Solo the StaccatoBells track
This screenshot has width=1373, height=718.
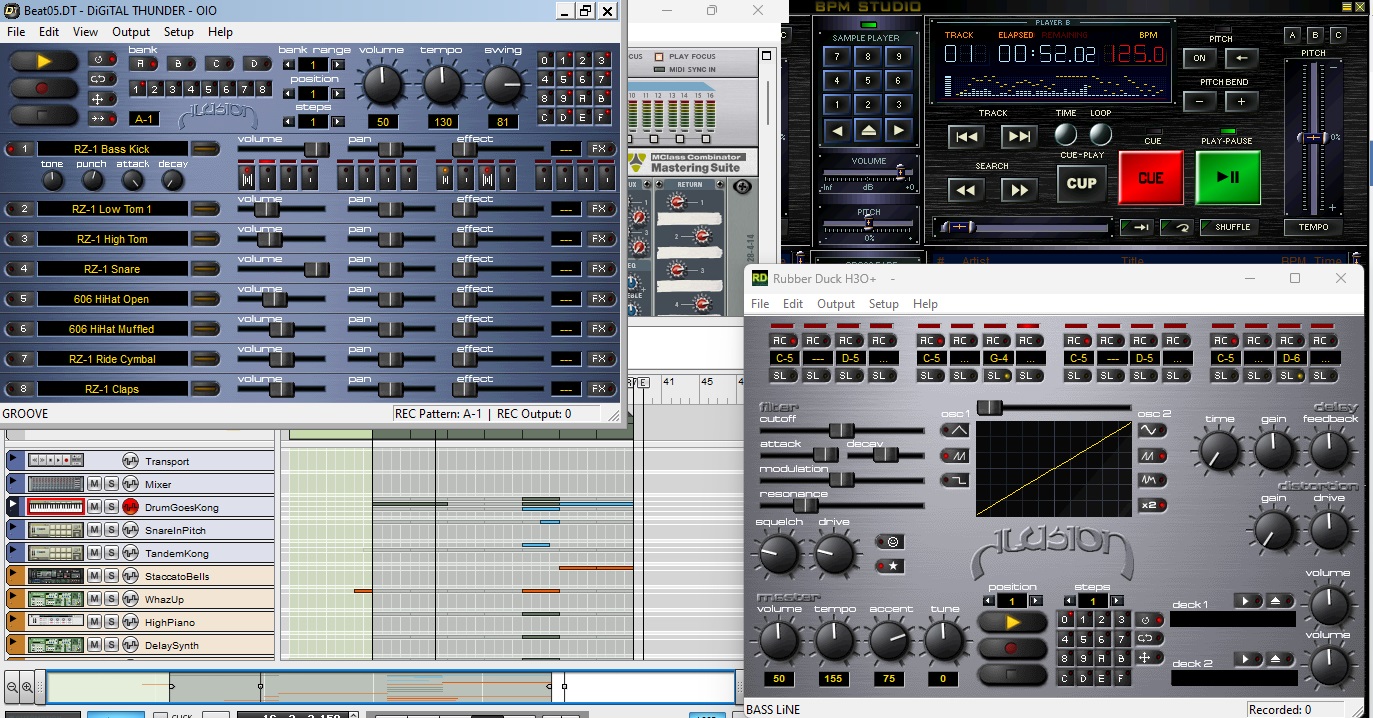coord(111,576)
